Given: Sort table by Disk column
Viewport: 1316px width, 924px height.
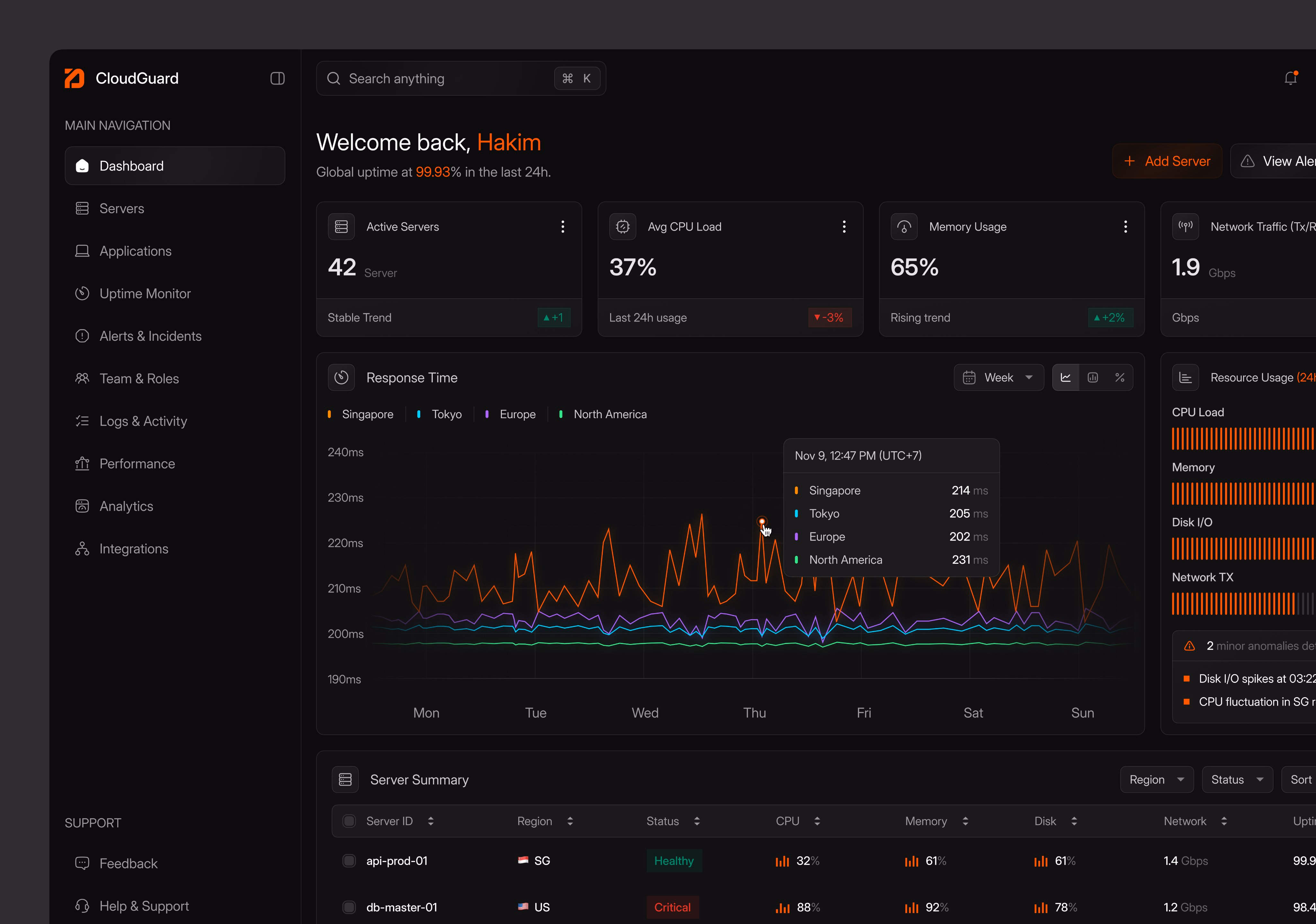Looking at the screenshot, I should pyautogui.click(x=1074, y=822).
